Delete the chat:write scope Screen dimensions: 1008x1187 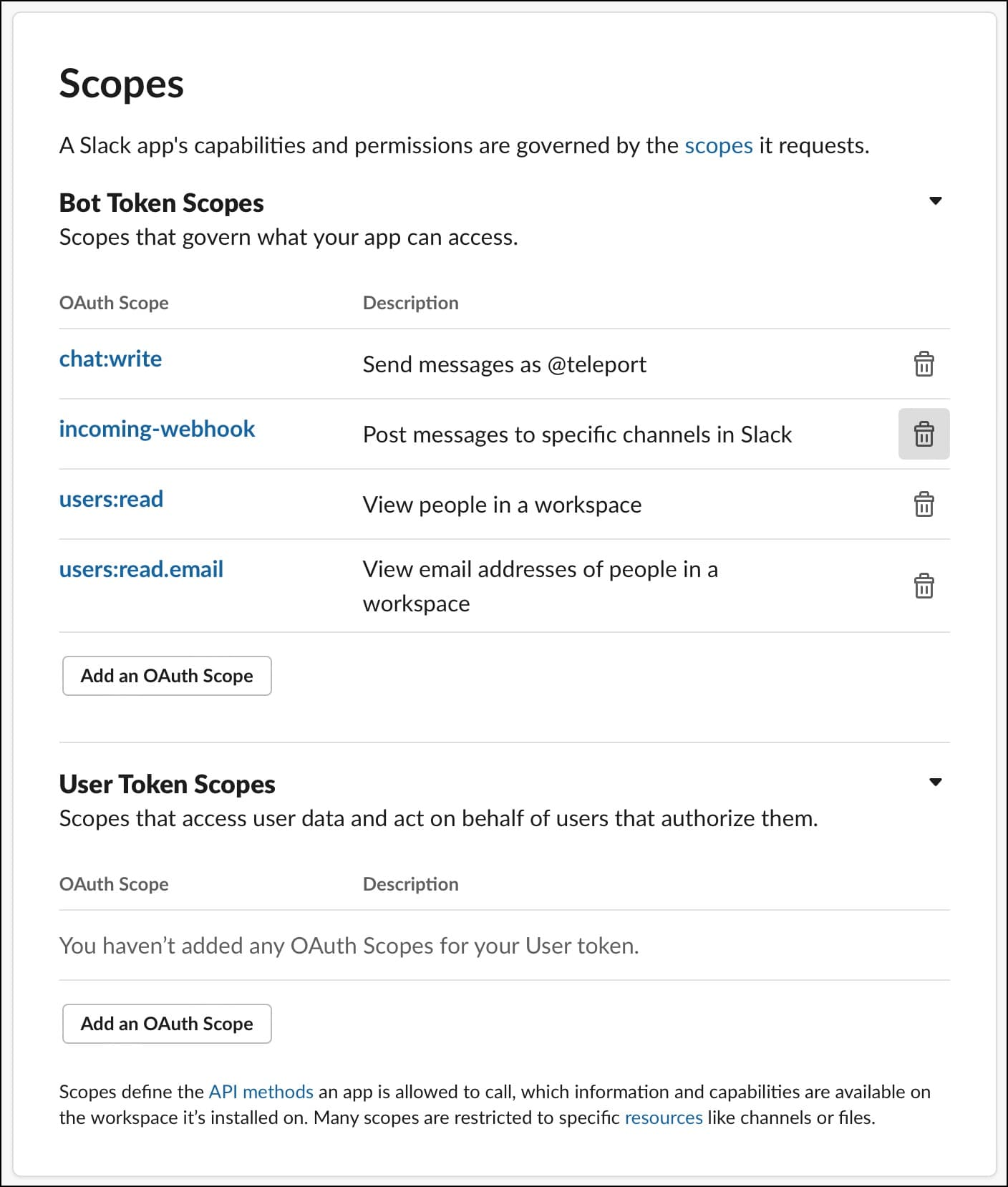point(924,364)
